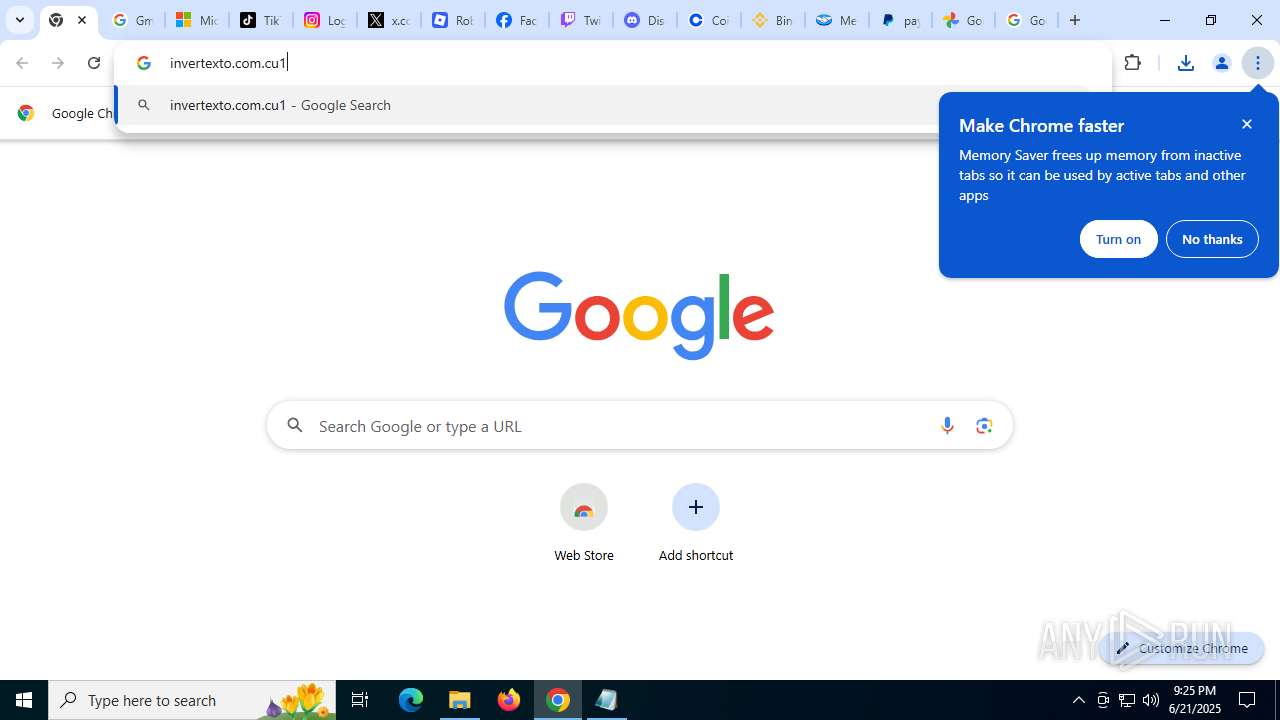Switch to the Gmail tab
Viewport: 1280px width, 720px height.
click(x=132, y=20)
